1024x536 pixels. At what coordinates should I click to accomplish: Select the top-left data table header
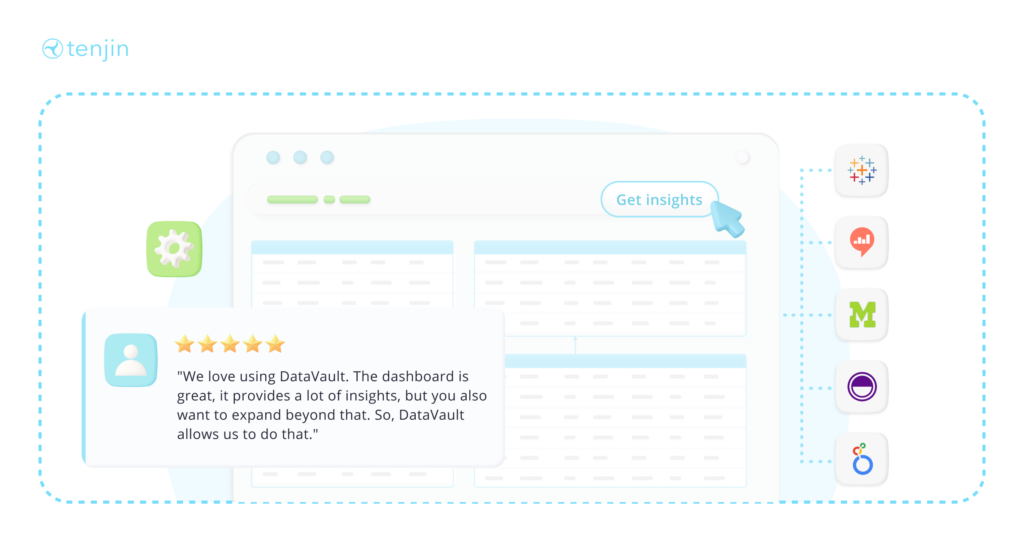tap(352, 247)
